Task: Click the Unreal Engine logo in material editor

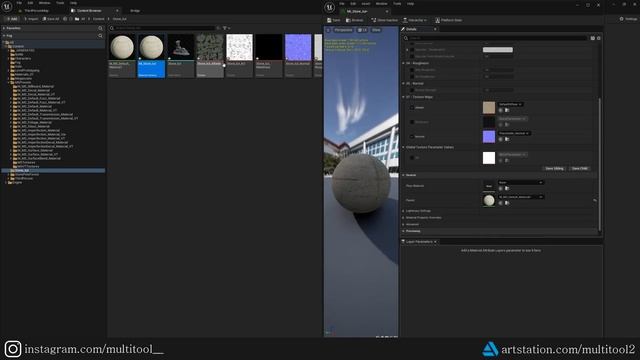Action: tap(330, 7)
